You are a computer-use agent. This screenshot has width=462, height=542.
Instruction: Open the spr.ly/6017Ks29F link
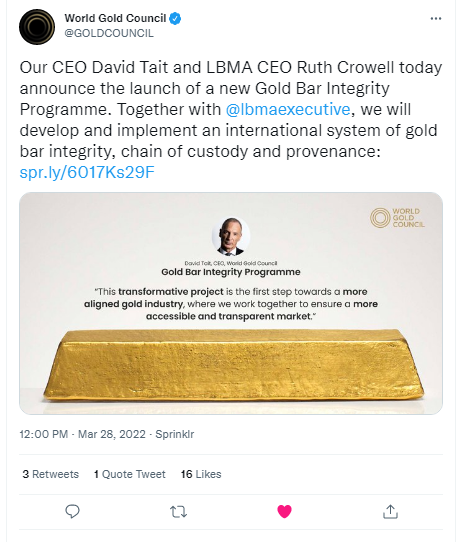pyautogui.click(x=87, y=172)
